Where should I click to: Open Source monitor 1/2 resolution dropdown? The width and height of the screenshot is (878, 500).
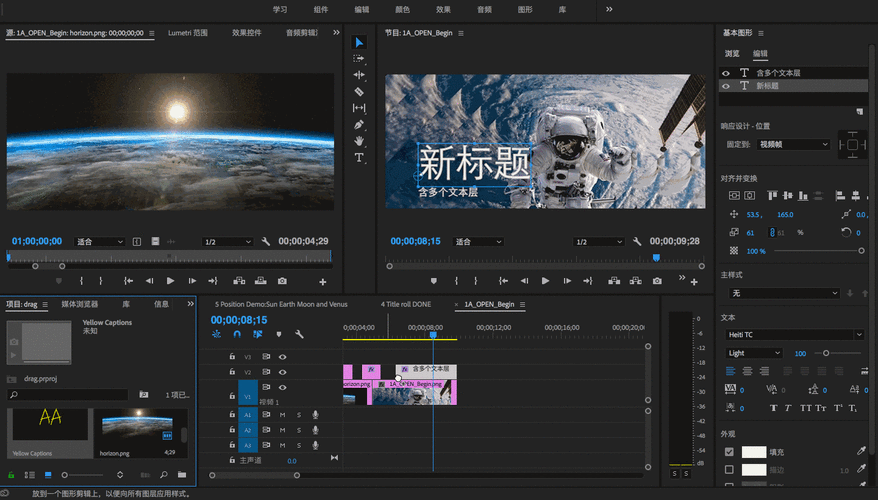pyautogui.click(x=227, y=242)
